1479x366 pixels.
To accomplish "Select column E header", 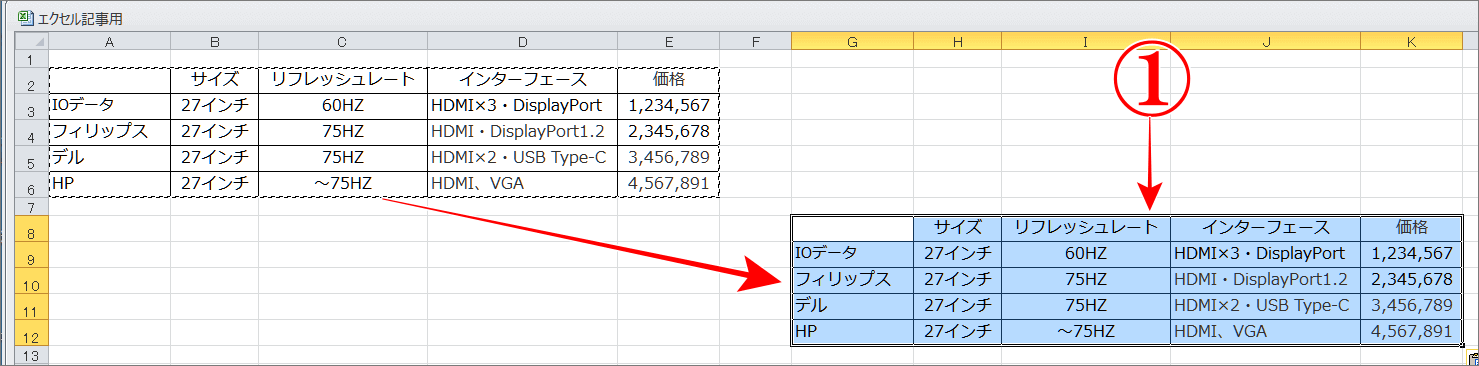I will (x=668, y=41).
